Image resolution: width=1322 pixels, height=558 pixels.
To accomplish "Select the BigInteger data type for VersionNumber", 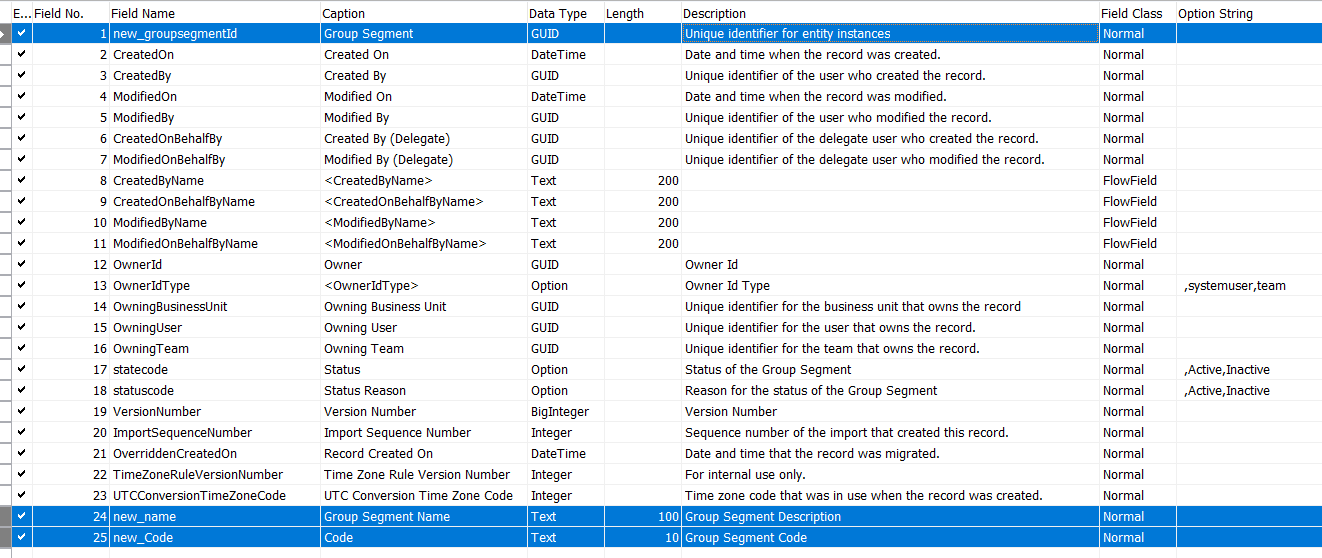I will coord(564,412).
